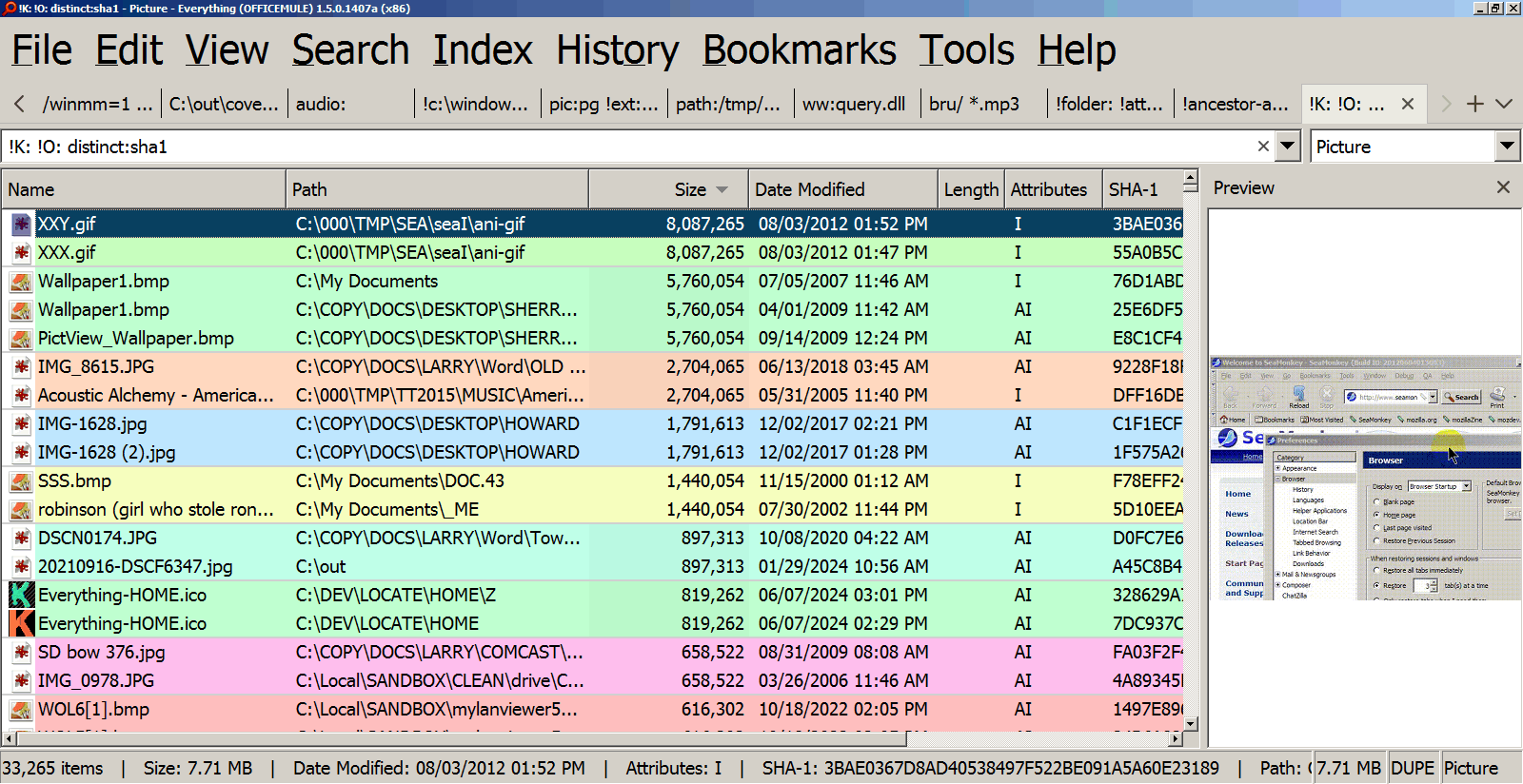Image resolution: width=1523 pixels, height=784 pixels.
Task: Click the search box with distinct:sha1 query
Action: [628, 147]
